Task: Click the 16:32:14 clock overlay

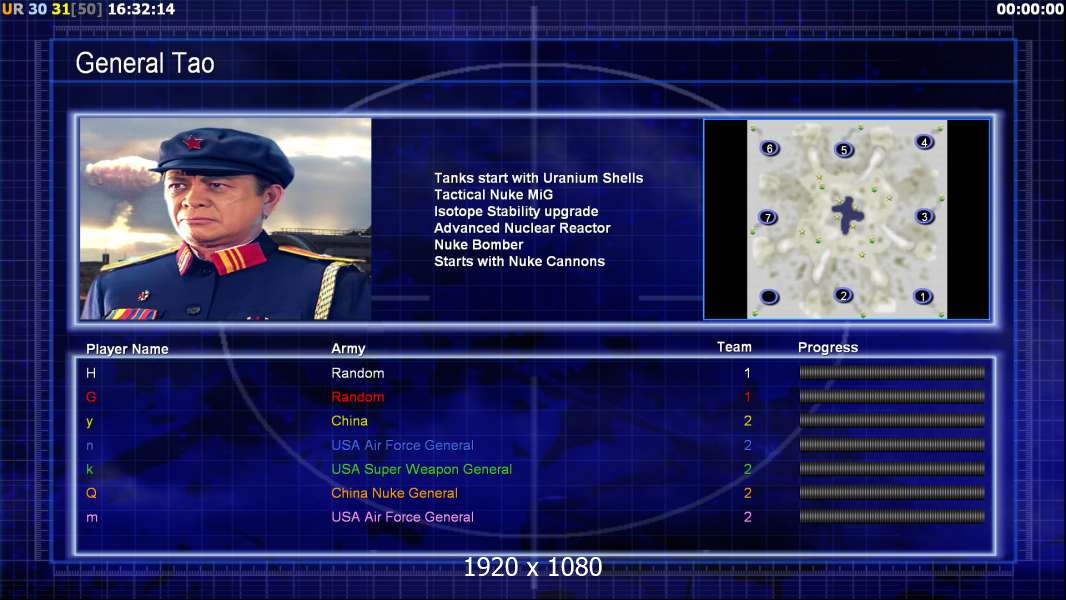Action: [x=141, y=10]
